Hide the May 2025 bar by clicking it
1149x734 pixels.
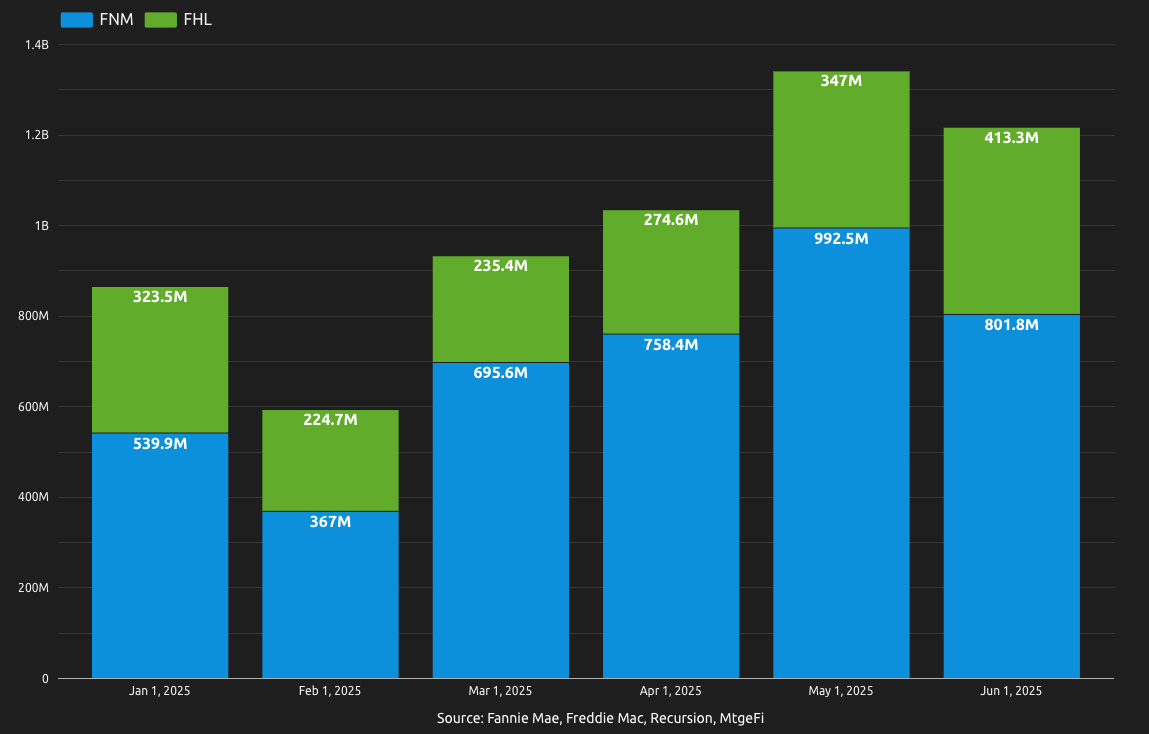coord(840,400)
